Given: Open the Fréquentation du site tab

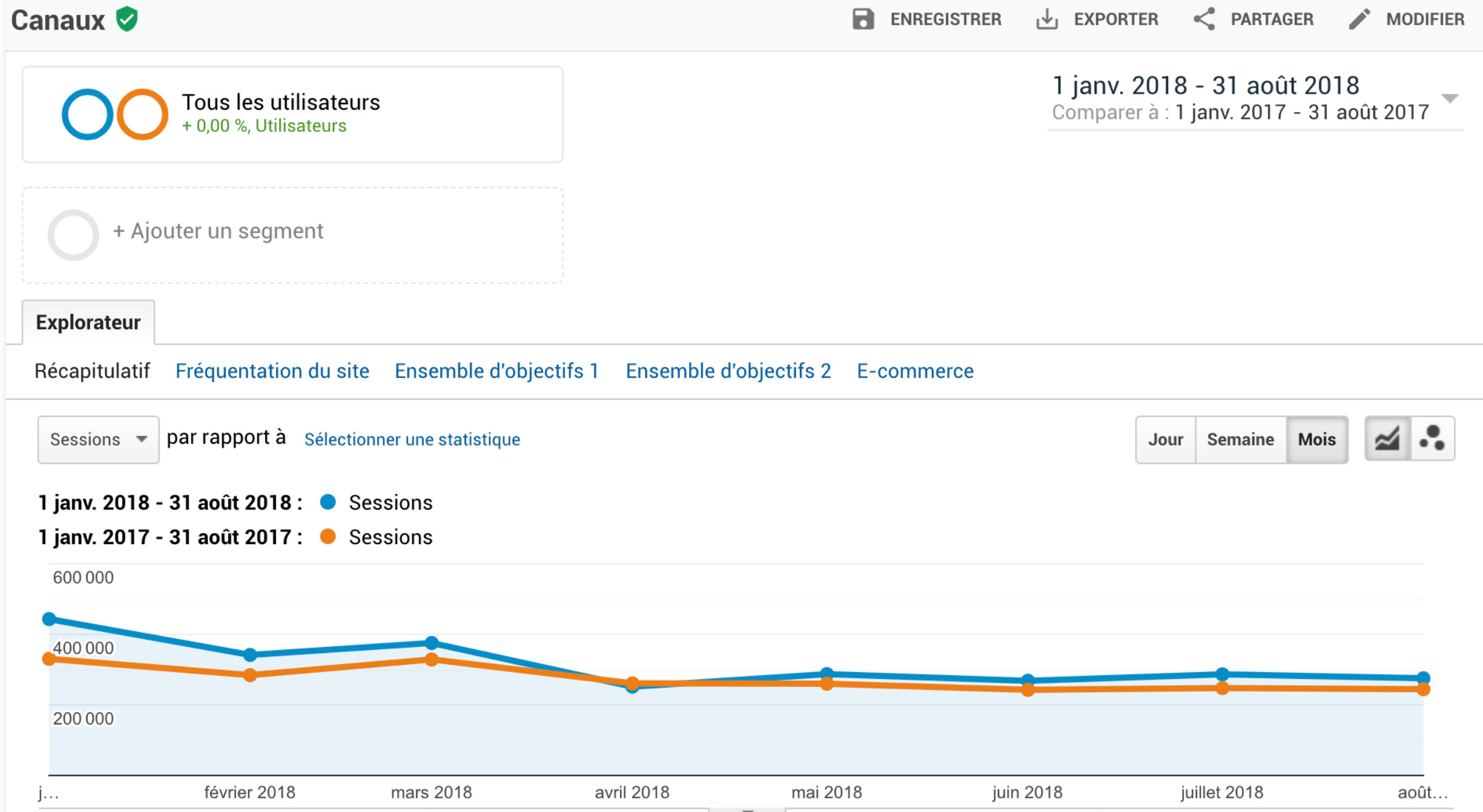Looking at the screenshot, I should pos(272,371).
